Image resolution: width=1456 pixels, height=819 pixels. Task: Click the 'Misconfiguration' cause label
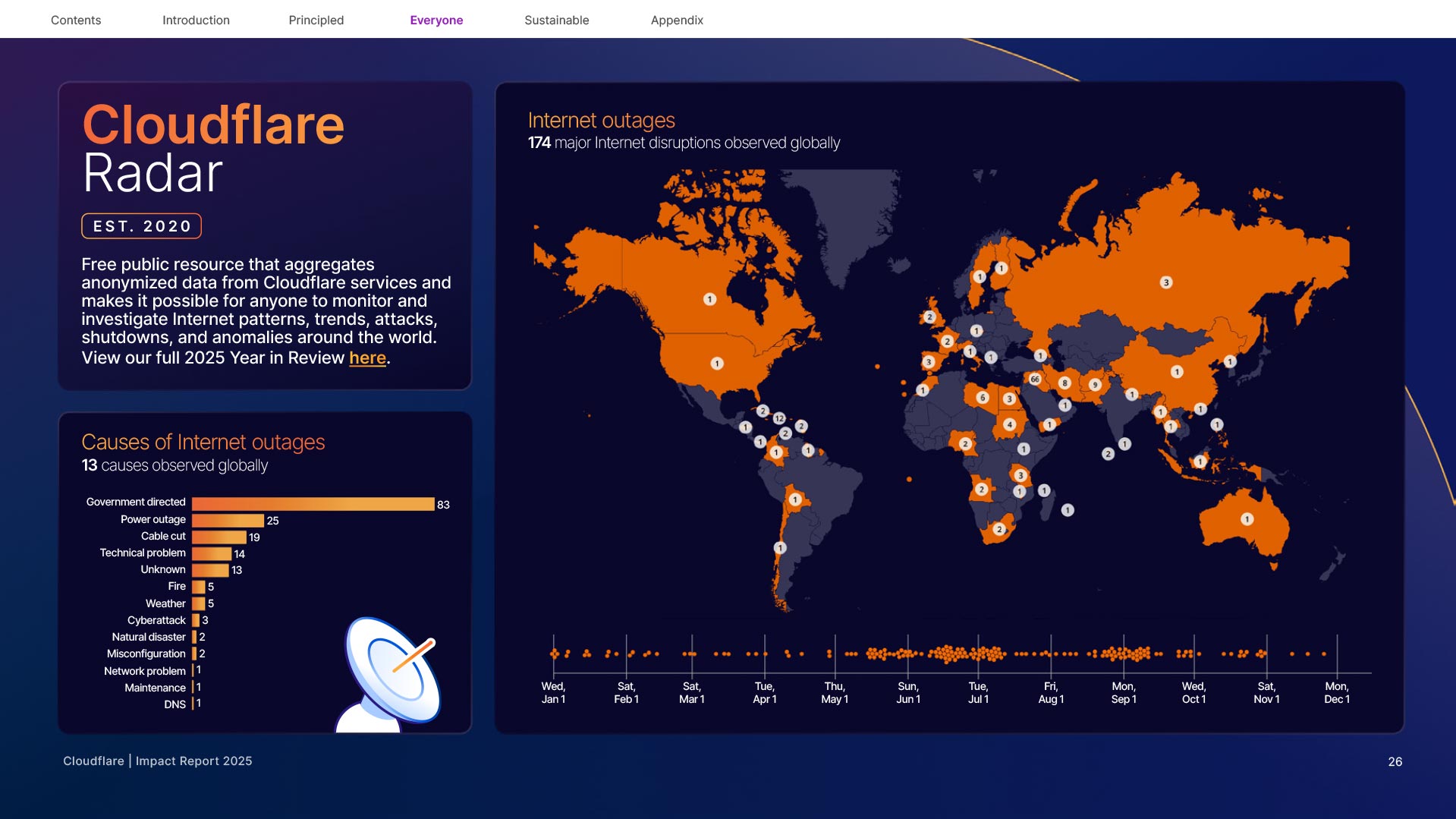tap(146, 654)
